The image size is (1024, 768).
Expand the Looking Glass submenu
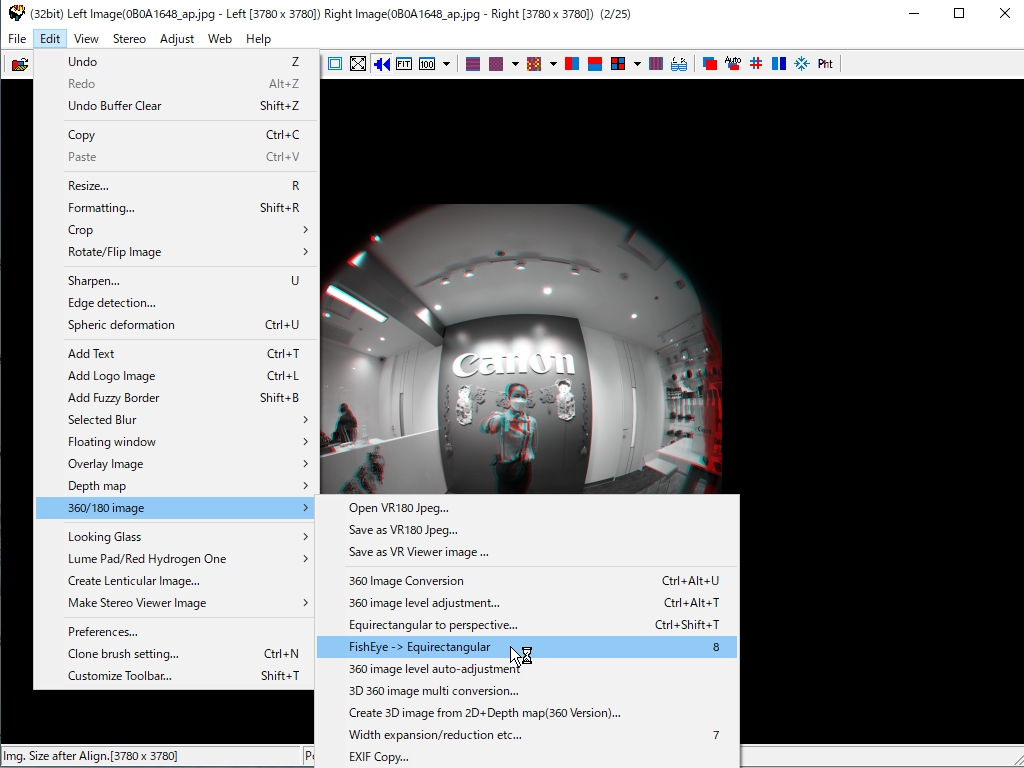[x=176, y=537]
